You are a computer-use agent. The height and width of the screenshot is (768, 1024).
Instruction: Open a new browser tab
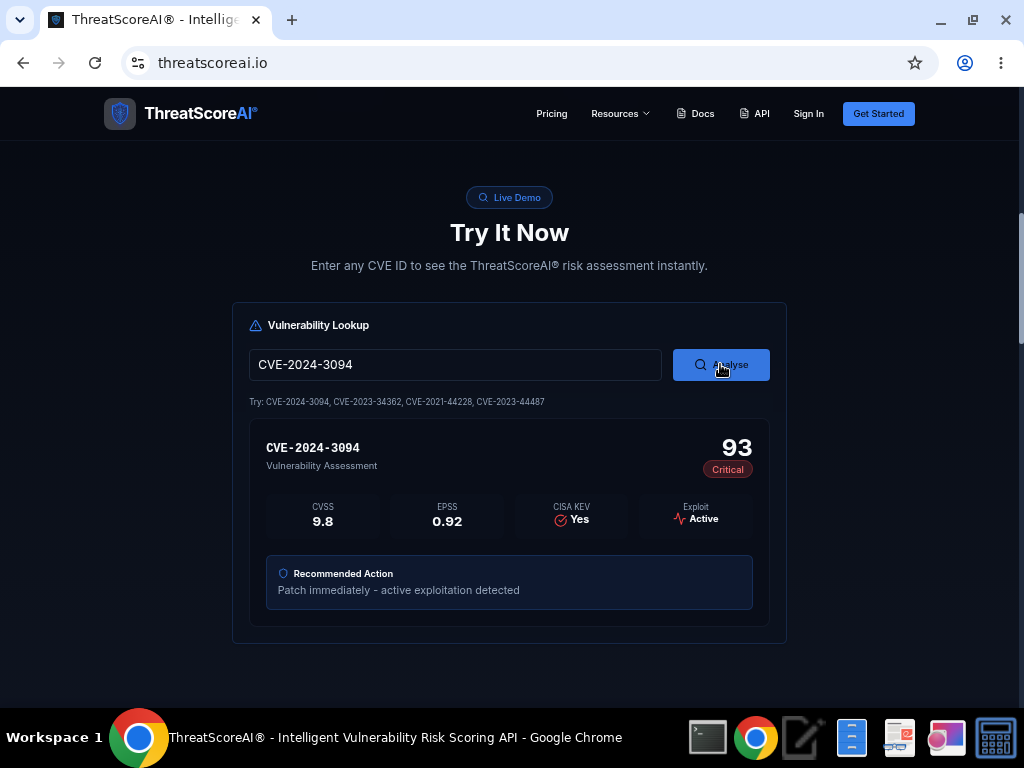(292, 20)
